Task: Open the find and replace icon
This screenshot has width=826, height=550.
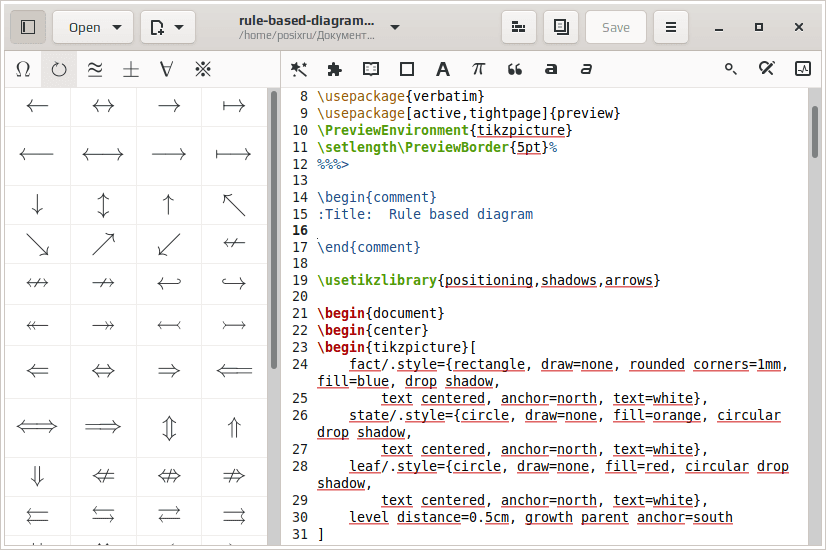Action: (x=766, y=69)
